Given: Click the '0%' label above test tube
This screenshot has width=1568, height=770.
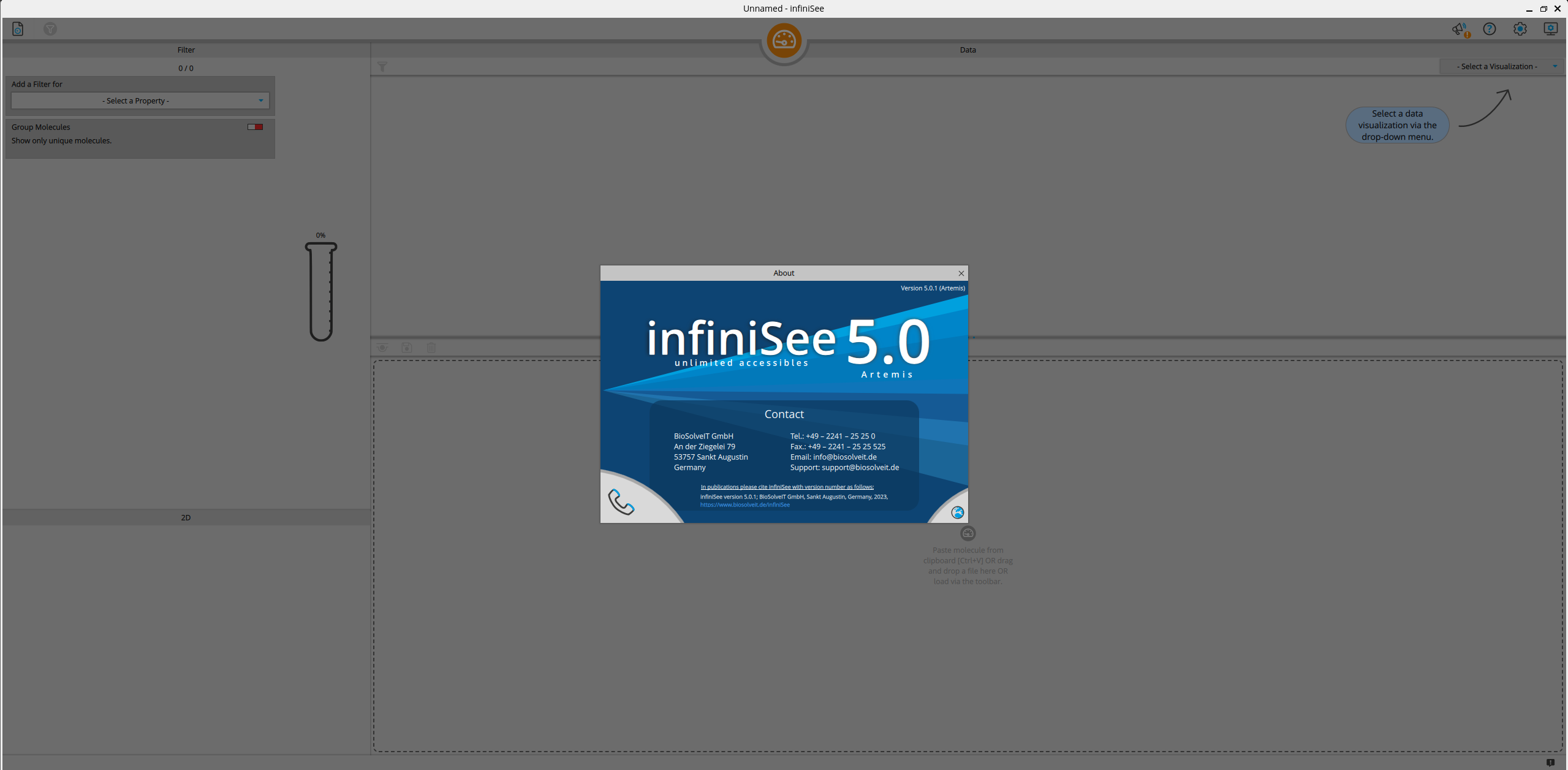Looking at the screenshot, I should (320, 235).
